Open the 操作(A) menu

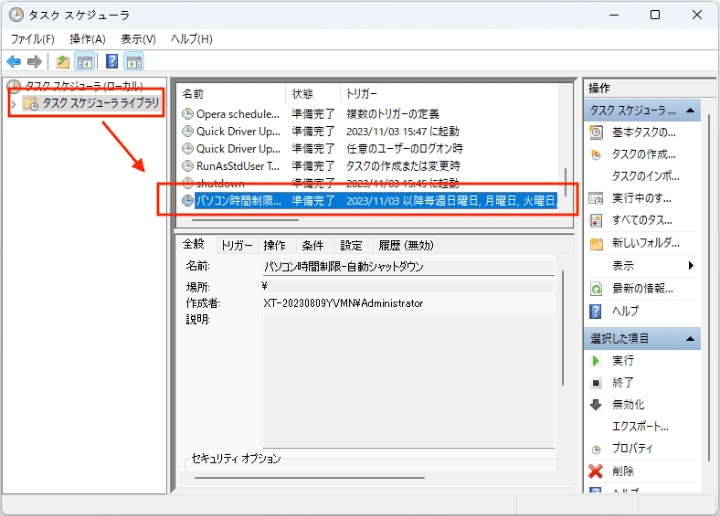coord(87,39)
